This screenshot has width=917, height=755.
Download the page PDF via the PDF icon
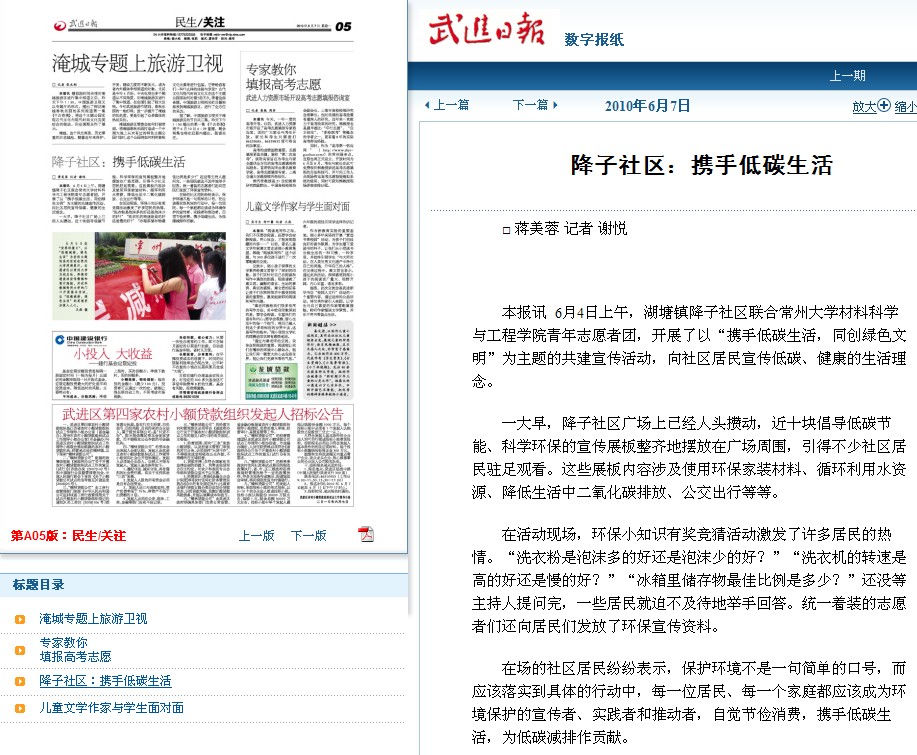(x=366, y=534)
